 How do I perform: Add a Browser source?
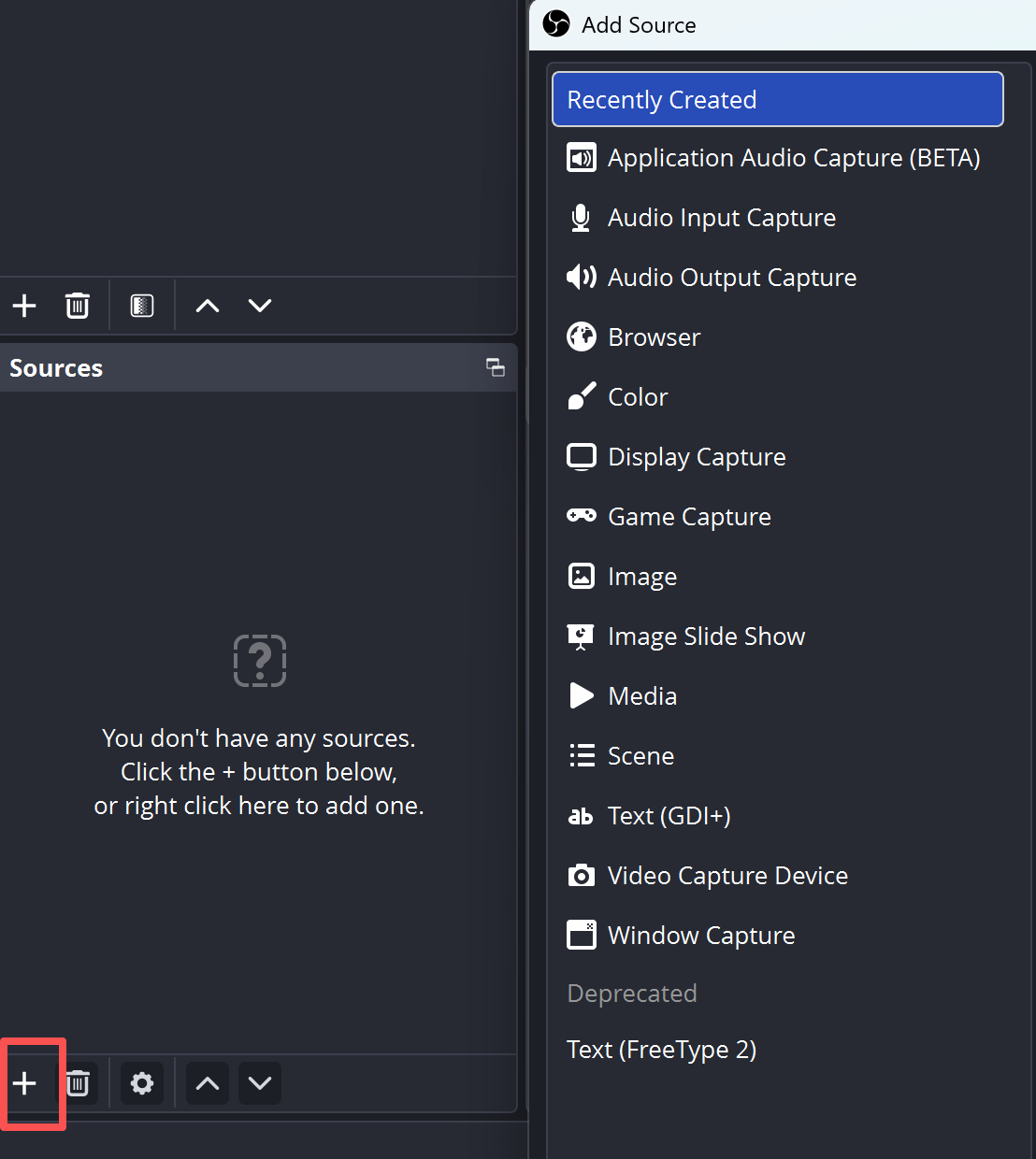click(778, 337)
